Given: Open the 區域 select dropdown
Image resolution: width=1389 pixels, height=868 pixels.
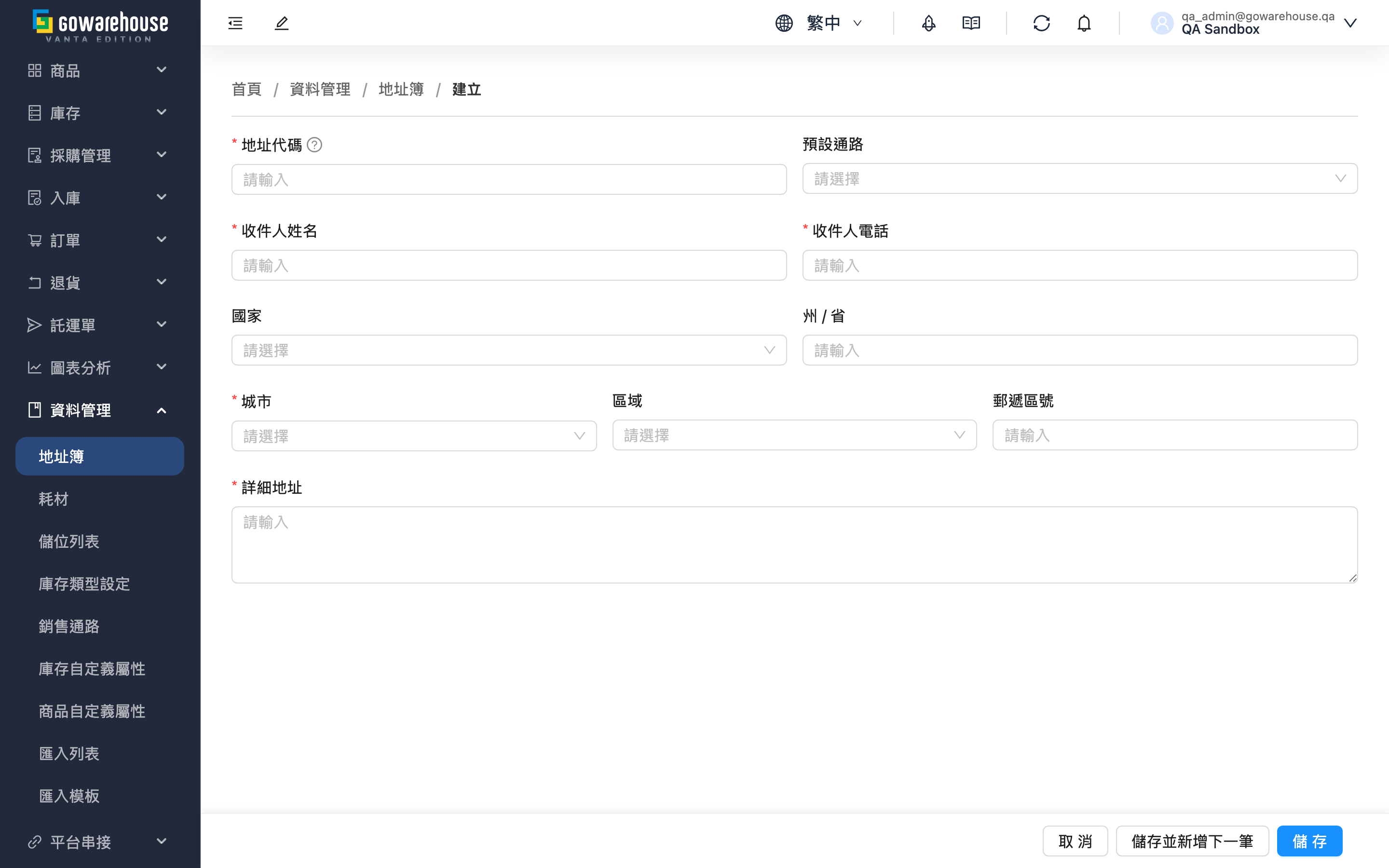Looking at the screenshot, I should pyautogui.click(x=794, y=435).
